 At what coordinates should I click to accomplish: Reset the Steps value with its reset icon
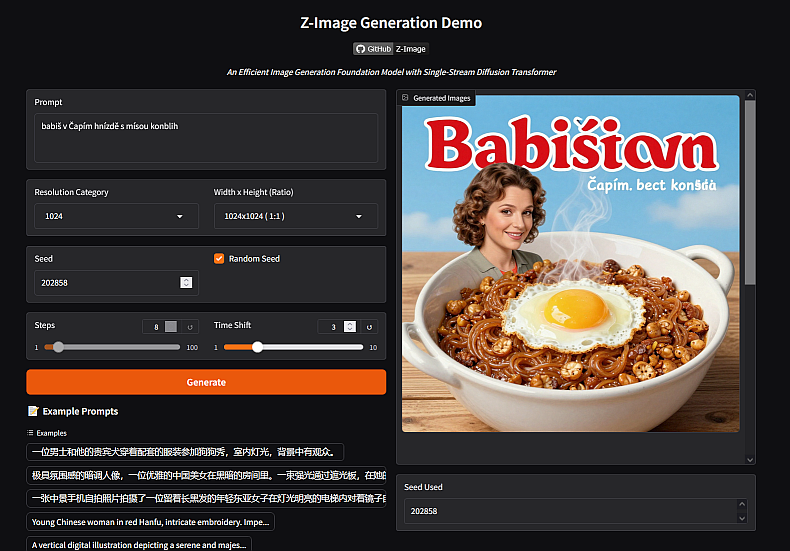tap(189, 326)
